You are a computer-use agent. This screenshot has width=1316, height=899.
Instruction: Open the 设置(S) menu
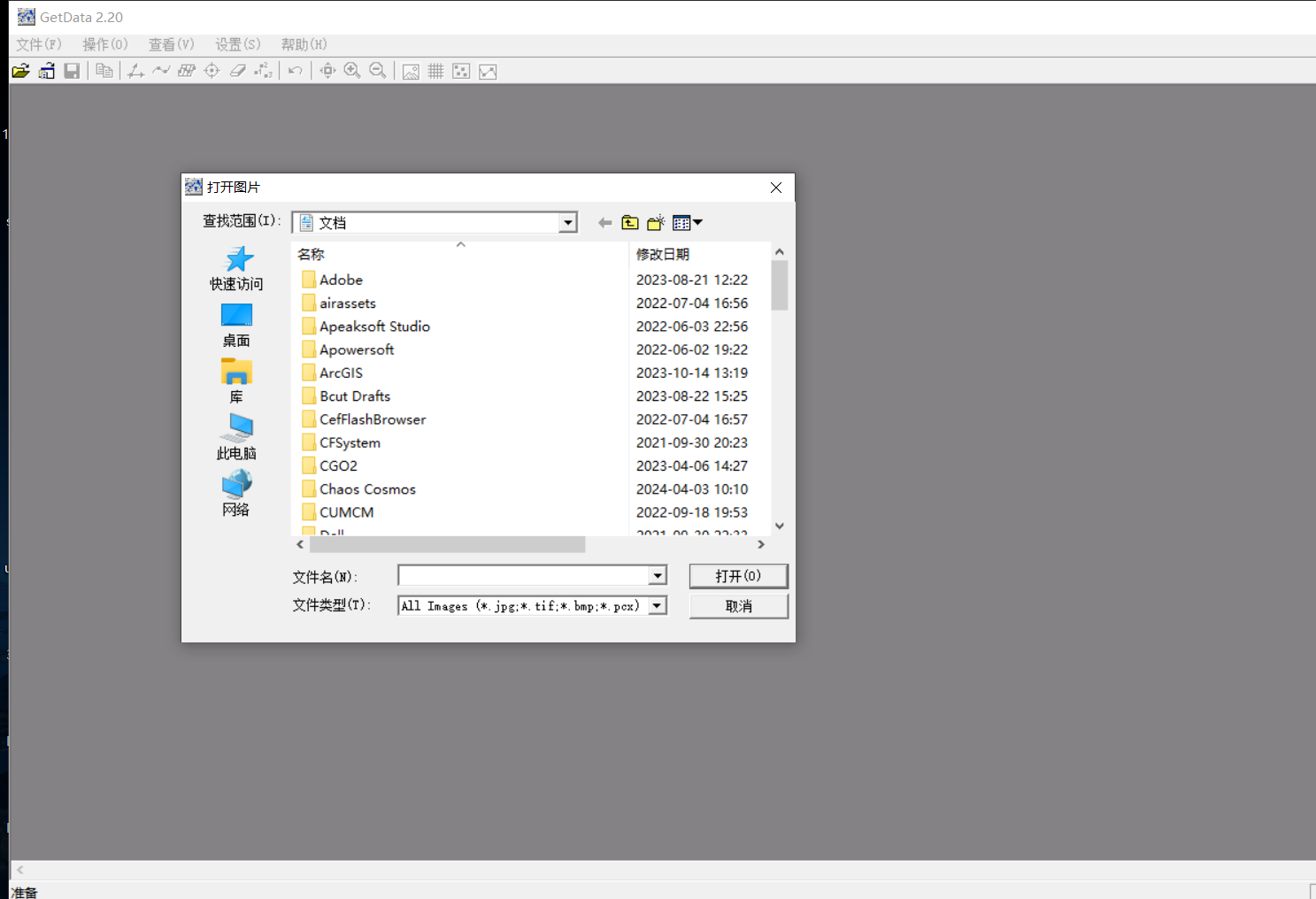(238, 44)
